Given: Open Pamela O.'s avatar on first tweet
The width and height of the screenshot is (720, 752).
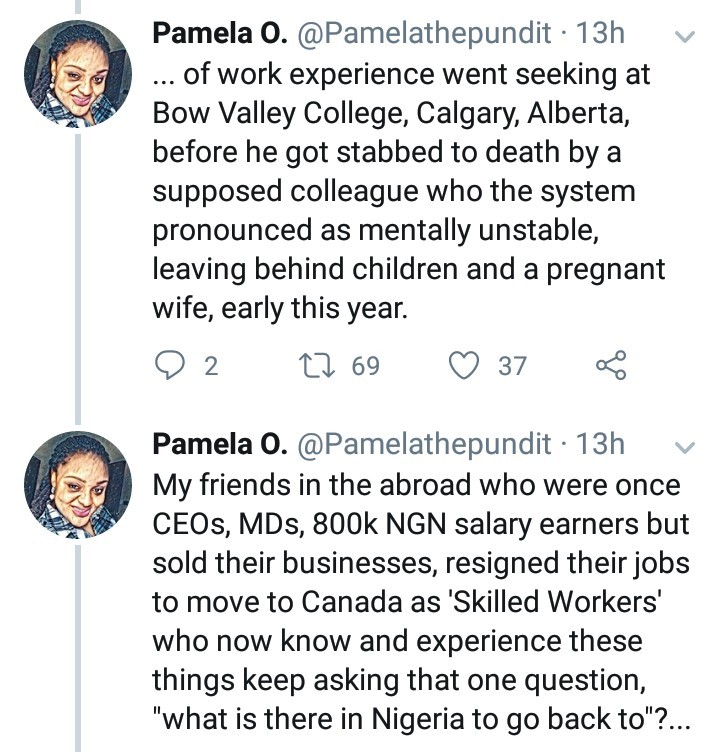Looking at the screenshot, I should pos(78,74).
